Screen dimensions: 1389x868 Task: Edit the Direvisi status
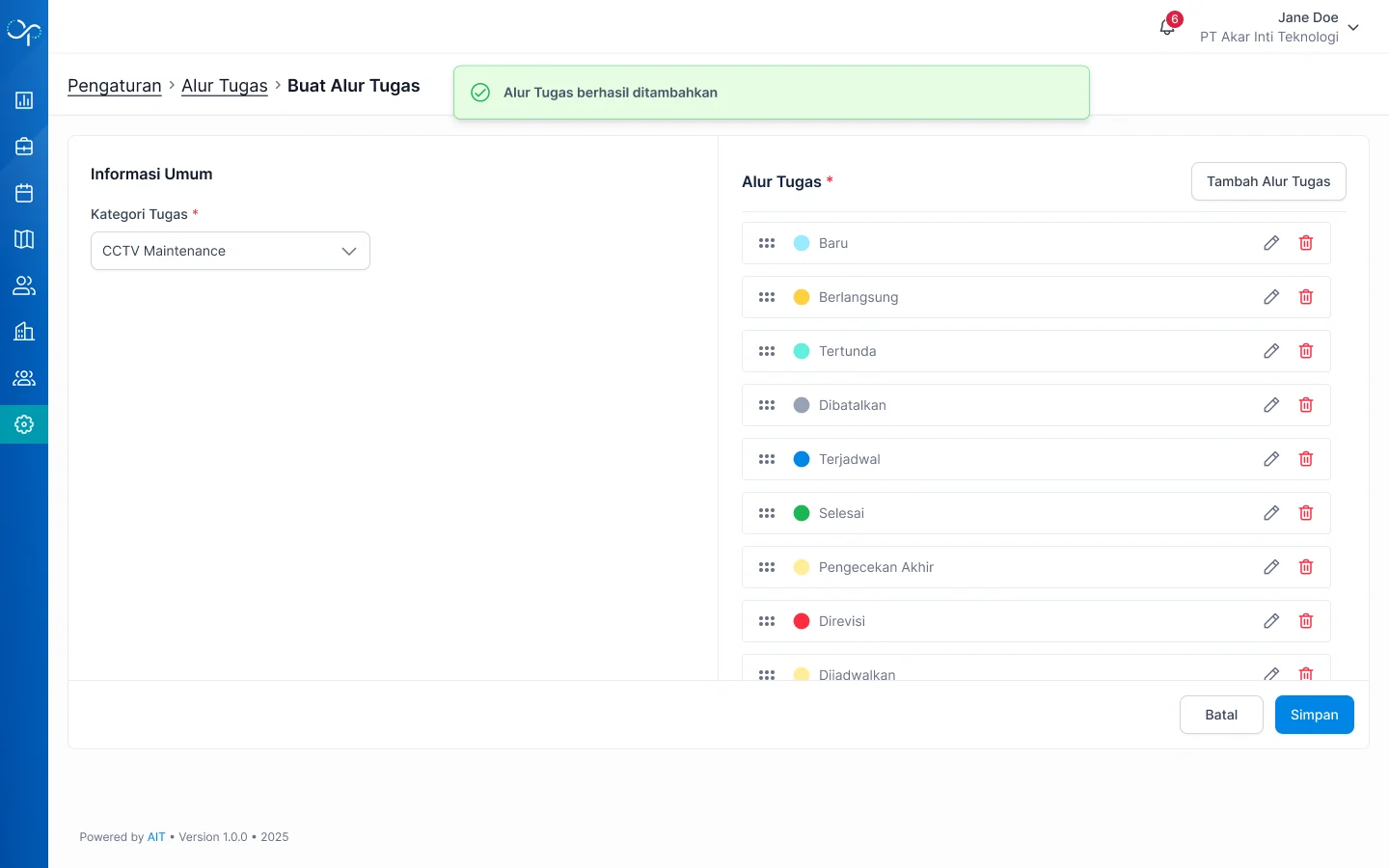point(1271,621)
